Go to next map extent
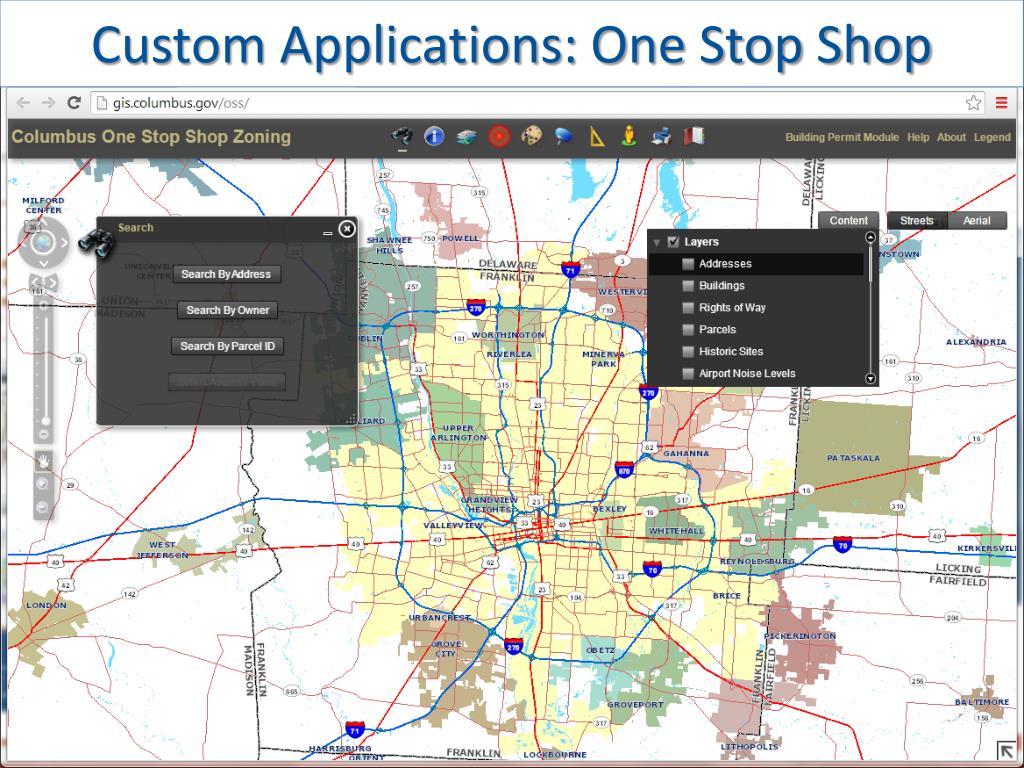Viewport: 1024px width, 768px height. 52,283
